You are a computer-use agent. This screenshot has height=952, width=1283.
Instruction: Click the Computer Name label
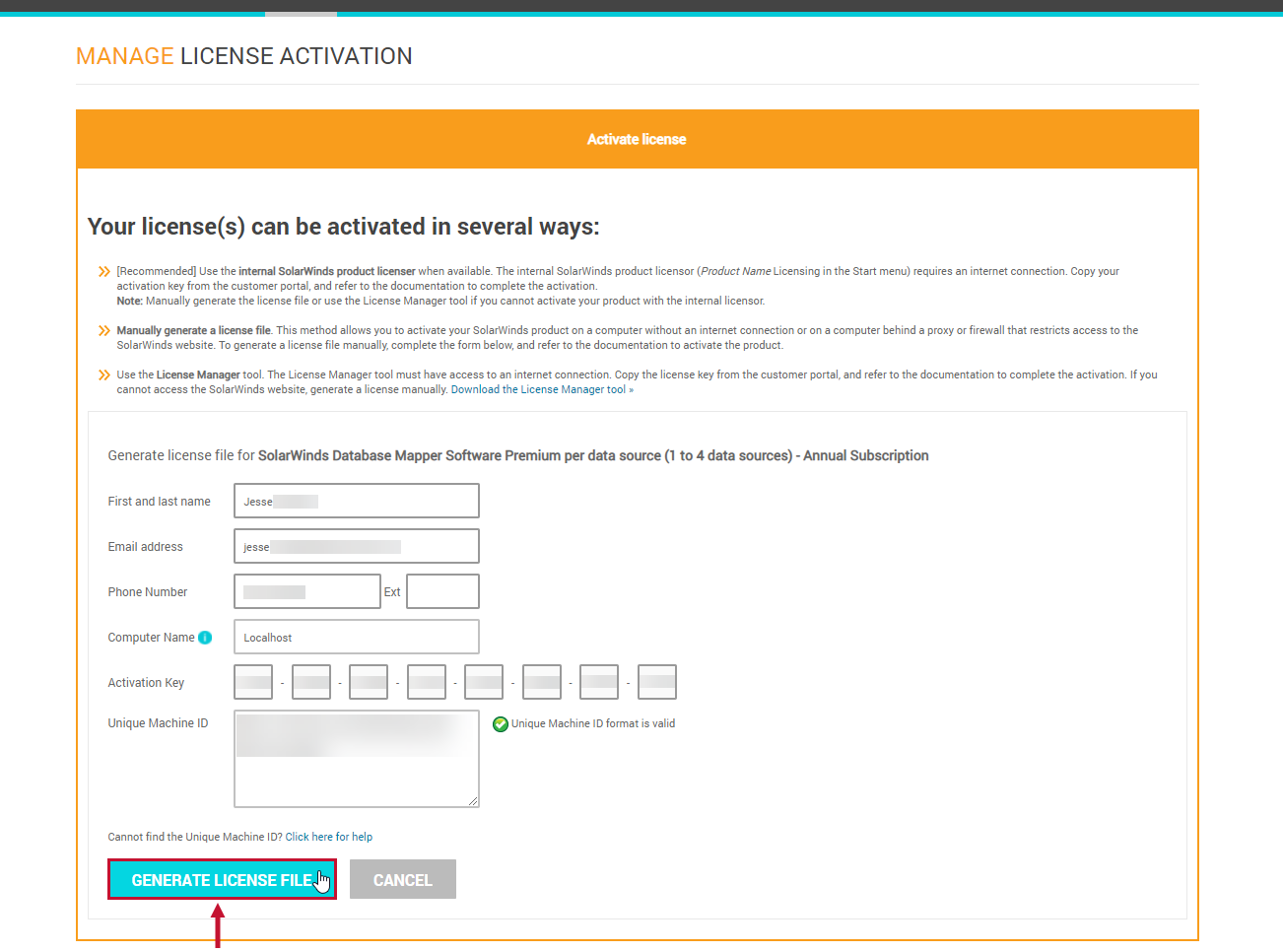coord(151,638)
